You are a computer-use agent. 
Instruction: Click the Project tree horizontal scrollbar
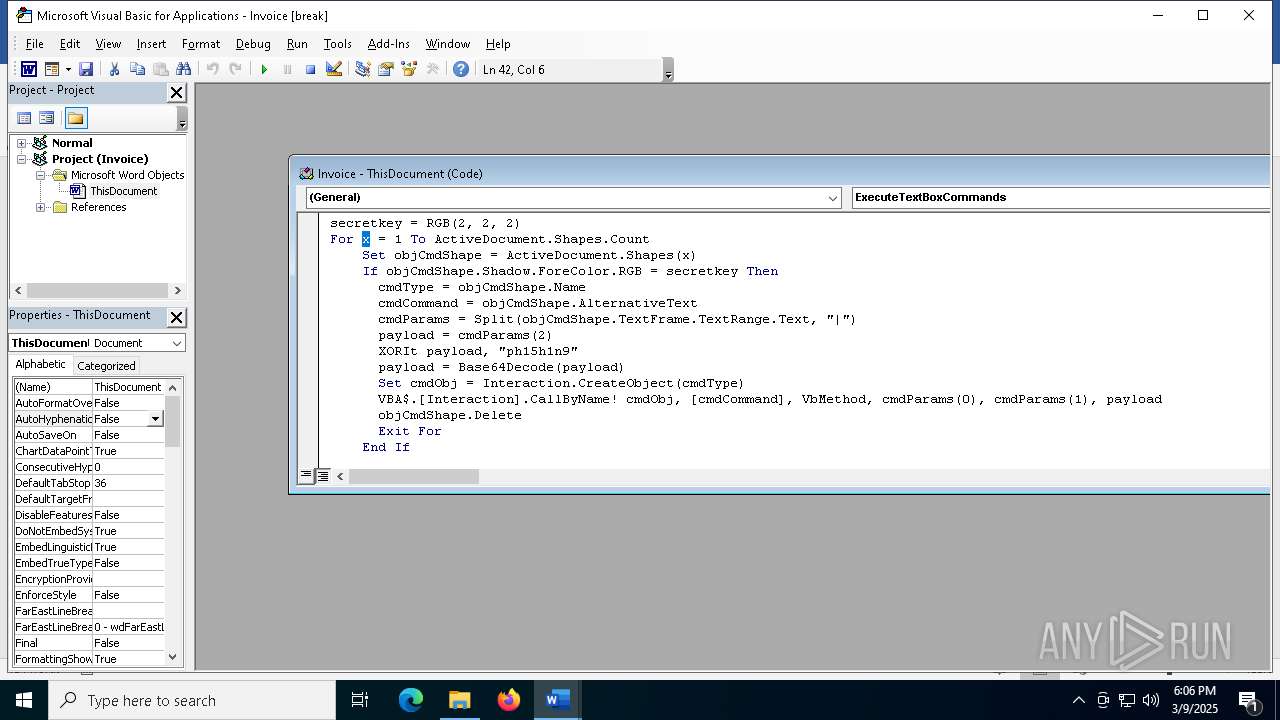pyautogui.click(x=97, y=291)
